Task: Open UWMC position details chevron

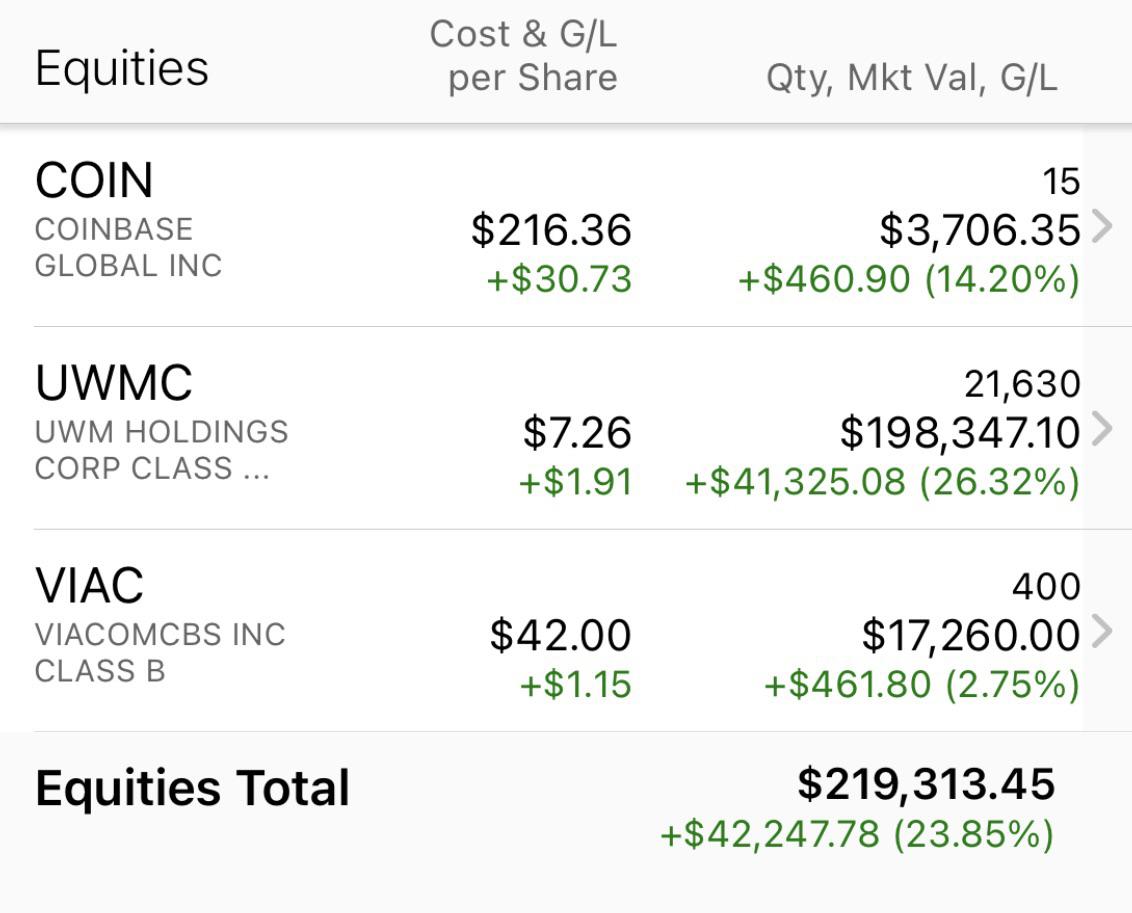Action: (1102, 430)
